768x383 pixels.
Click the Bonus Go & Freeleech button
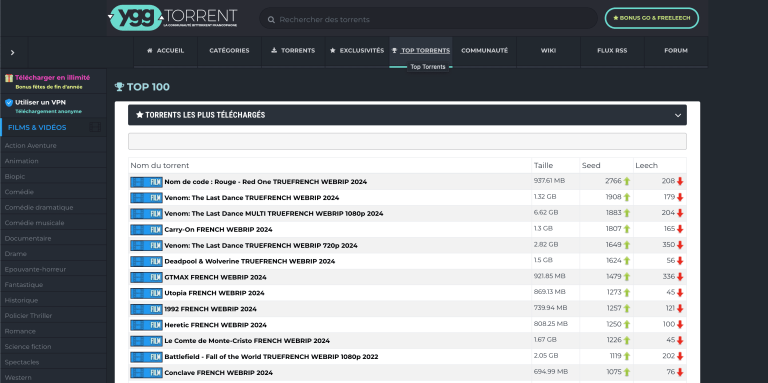click(x=651, y=18)
